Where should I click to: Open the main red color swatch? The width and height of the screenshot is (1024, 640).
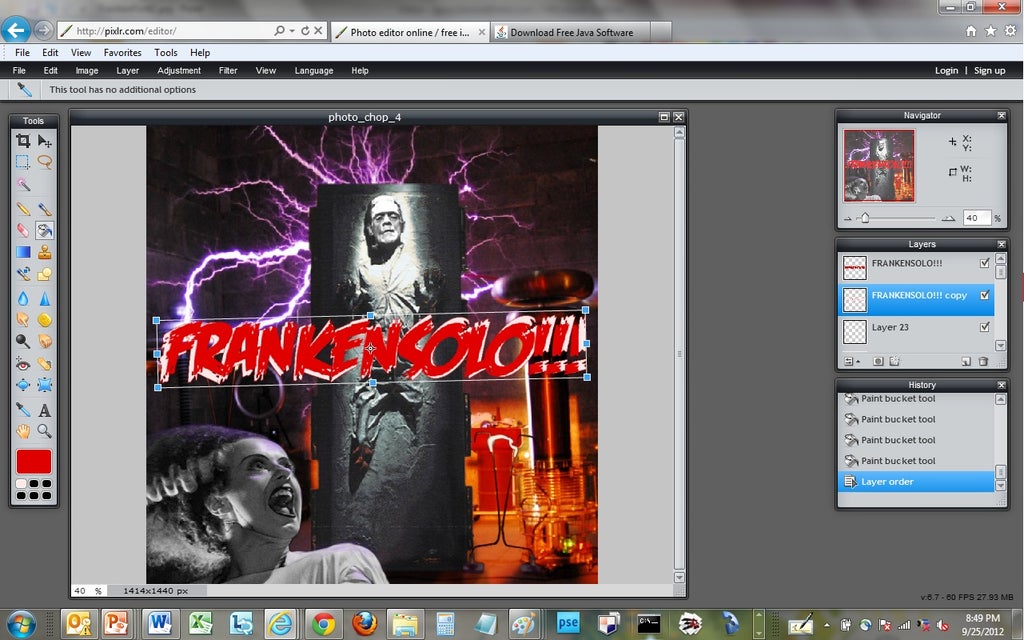pos(34,461)
